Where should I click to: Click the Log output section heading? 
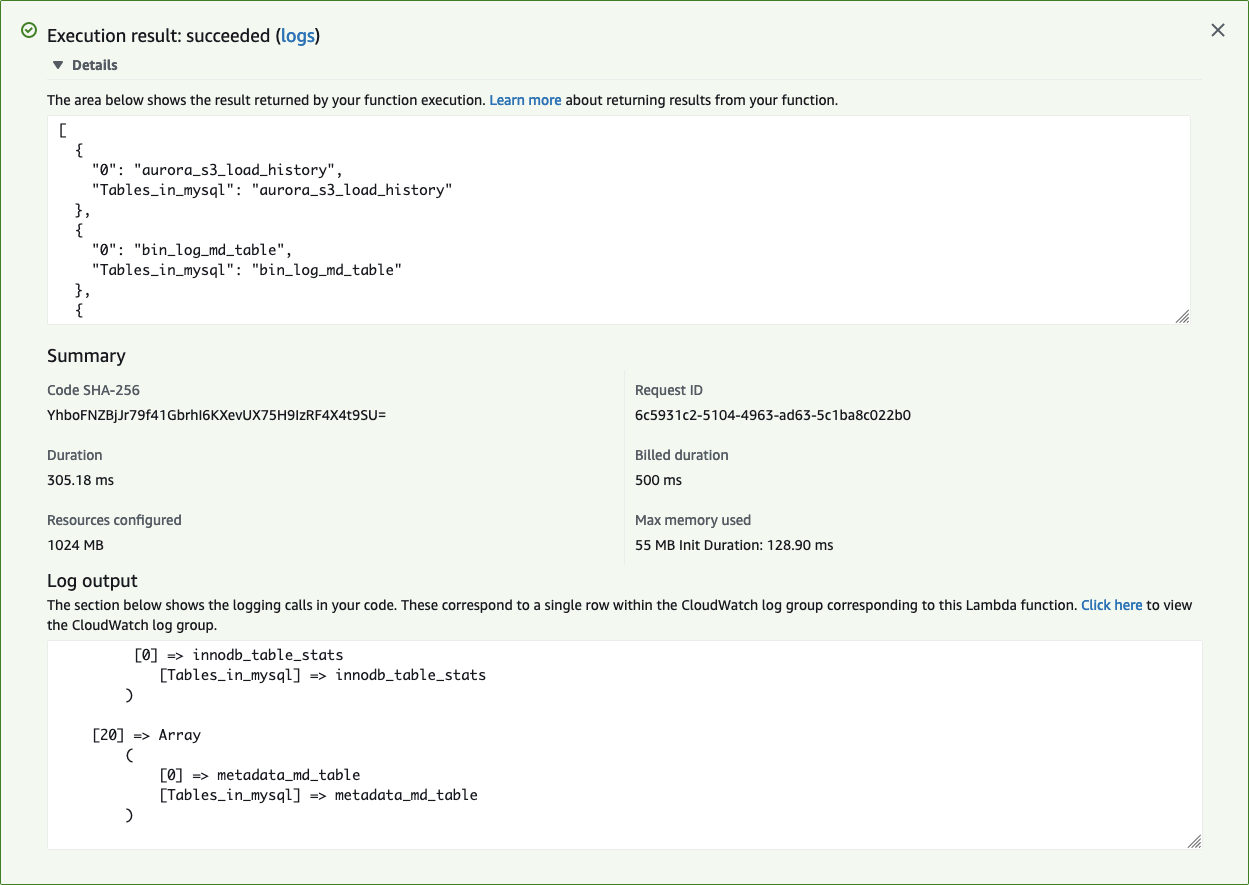92,581
